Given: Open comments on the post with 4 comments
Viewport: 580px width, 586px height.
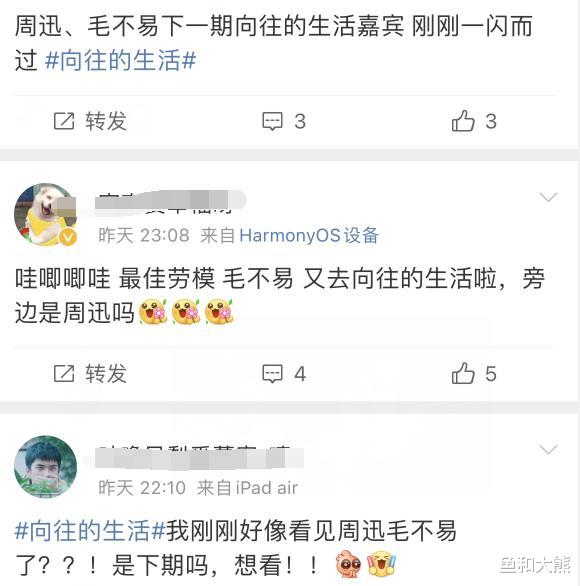Looking at the screenshot, I should coord(284,373).
